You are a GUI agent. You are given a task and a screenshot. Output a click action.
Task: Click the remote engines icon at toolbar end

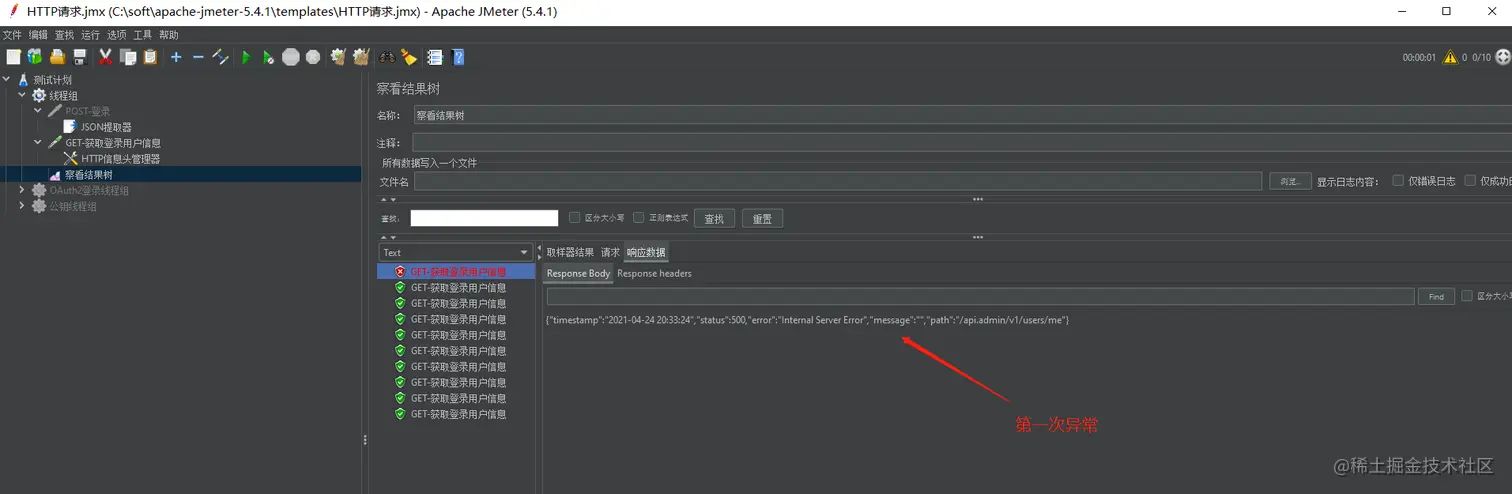pos(1502,57)
